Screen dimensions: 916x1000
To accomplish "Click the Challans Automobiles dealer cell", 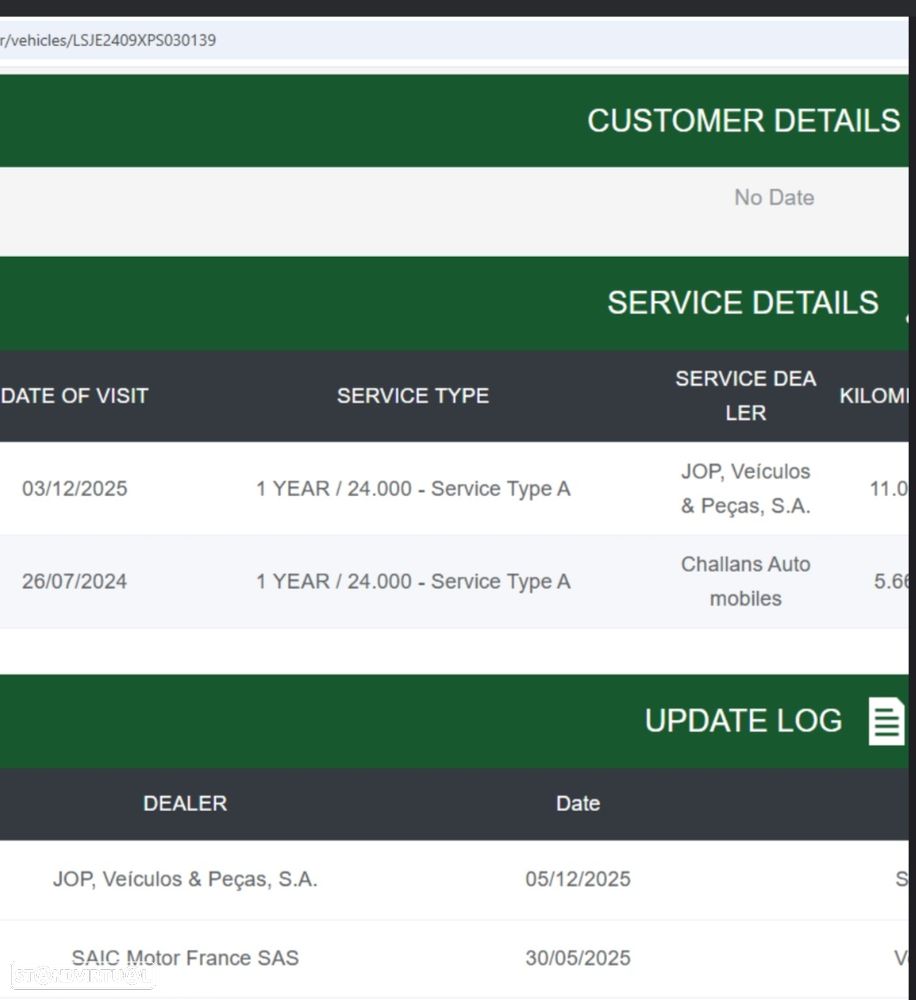I will click(745, 582).
